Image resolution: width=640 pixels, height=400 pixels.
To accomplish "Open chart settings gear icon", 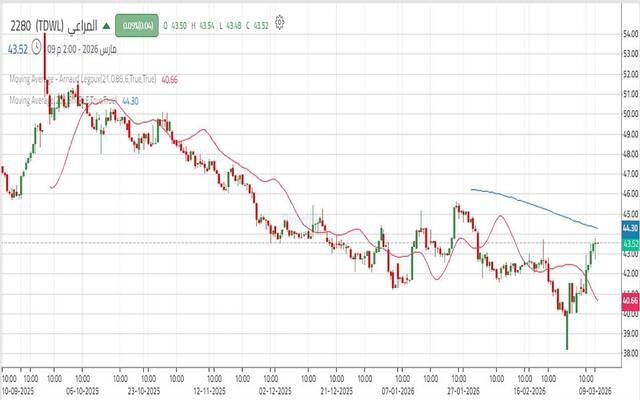I will (x=279, y=22).
